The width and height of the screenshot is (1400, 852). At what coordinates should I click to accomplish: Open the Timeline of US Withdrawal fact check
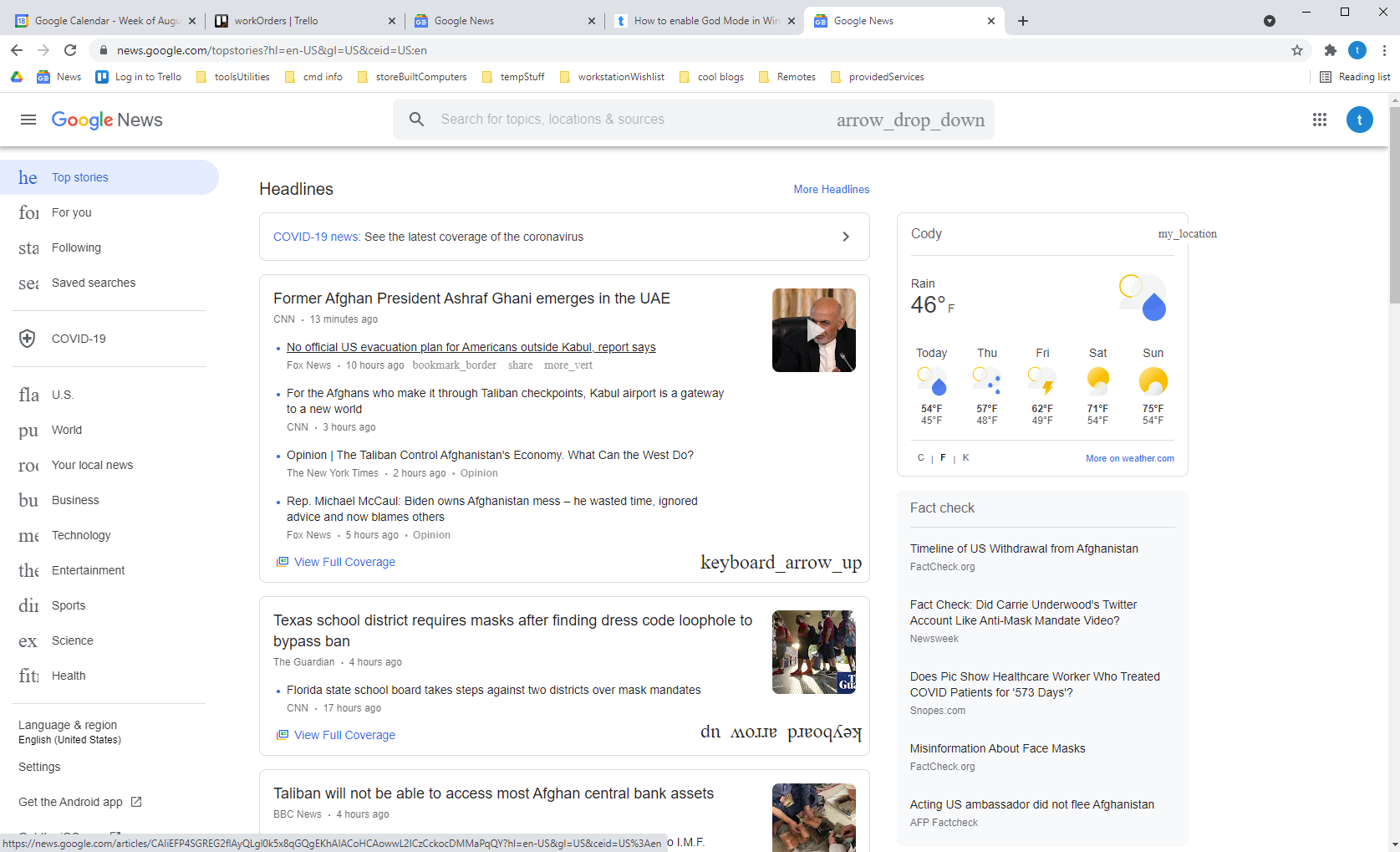point(1024,549)
